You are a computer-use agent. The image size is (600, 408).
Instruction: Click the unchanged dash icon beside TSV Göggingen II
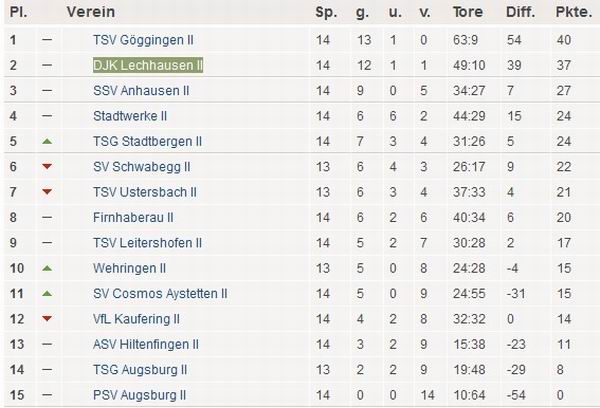pos(47,40)
